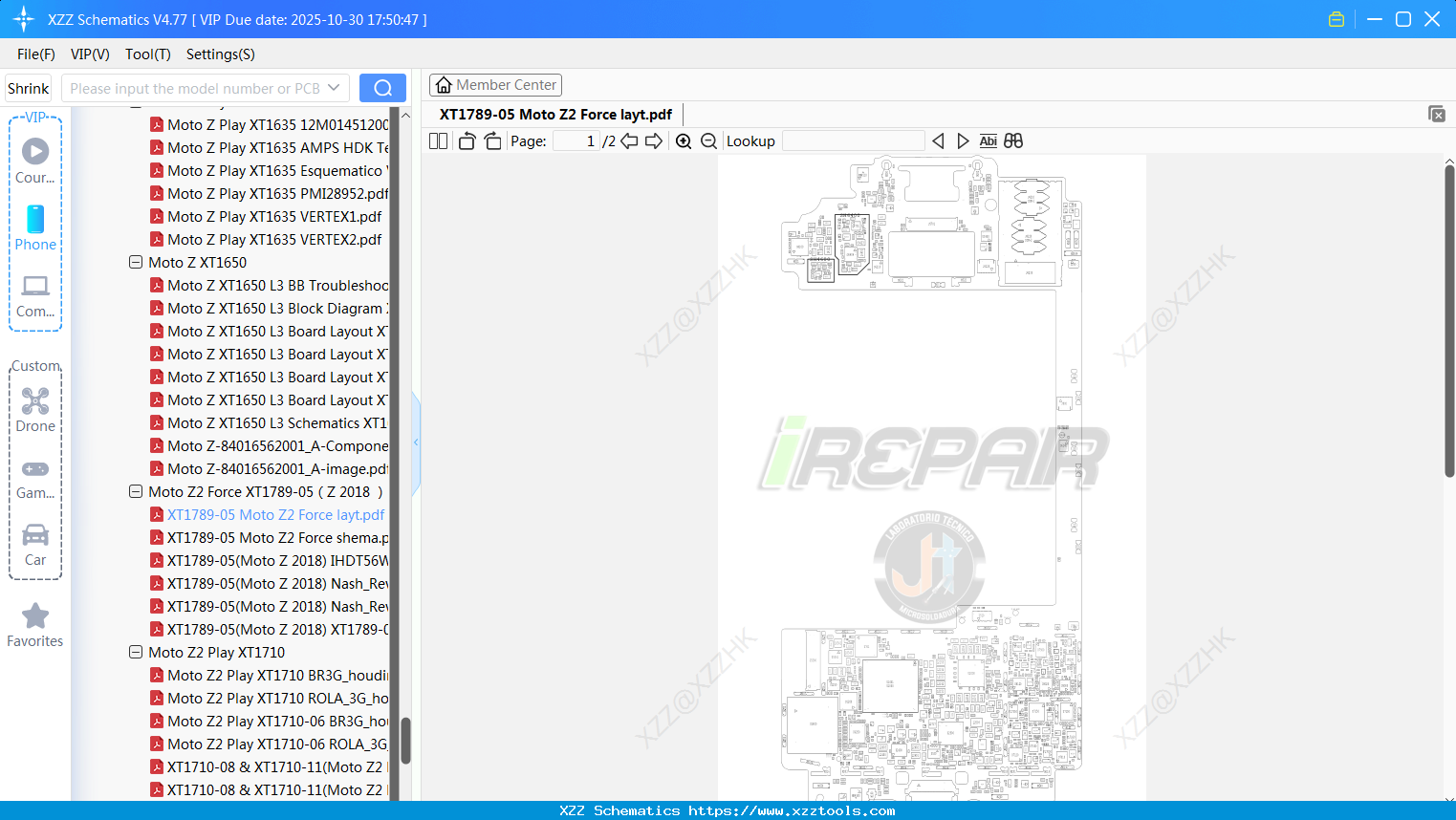
Task: Collapse Moto Z2 Force XT1789-05 tree node
Action: click(x=136, y=491)
